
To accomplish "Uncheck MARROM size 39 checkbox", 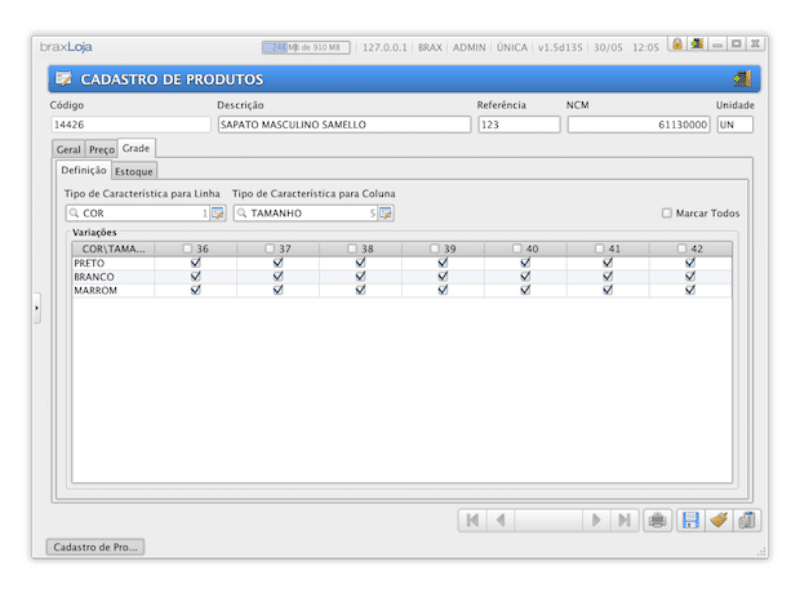I will [x=443, y=290].
